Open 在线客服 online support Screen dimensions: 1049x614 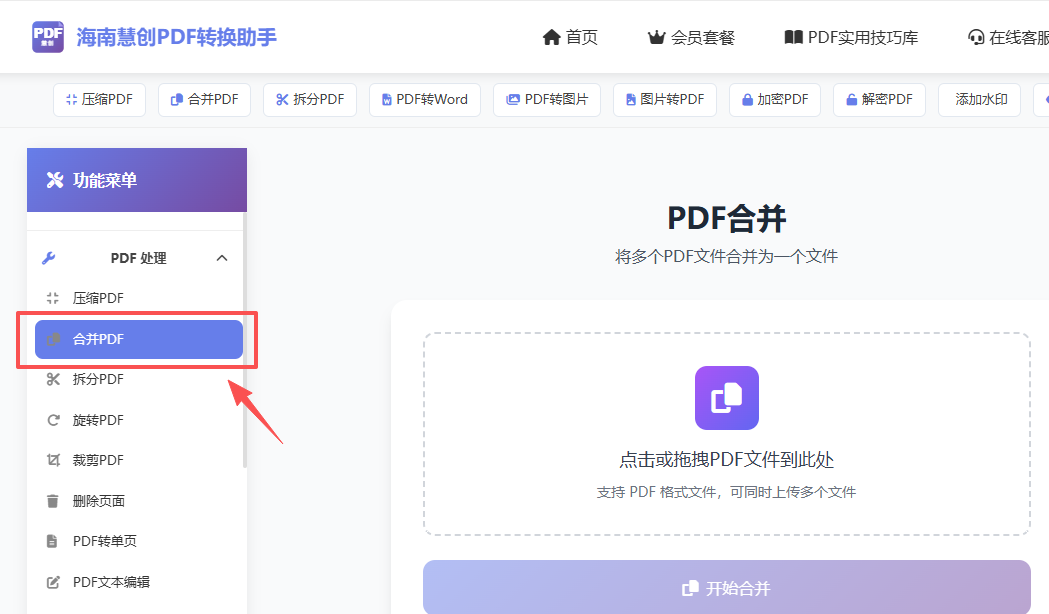(1008, 37)
